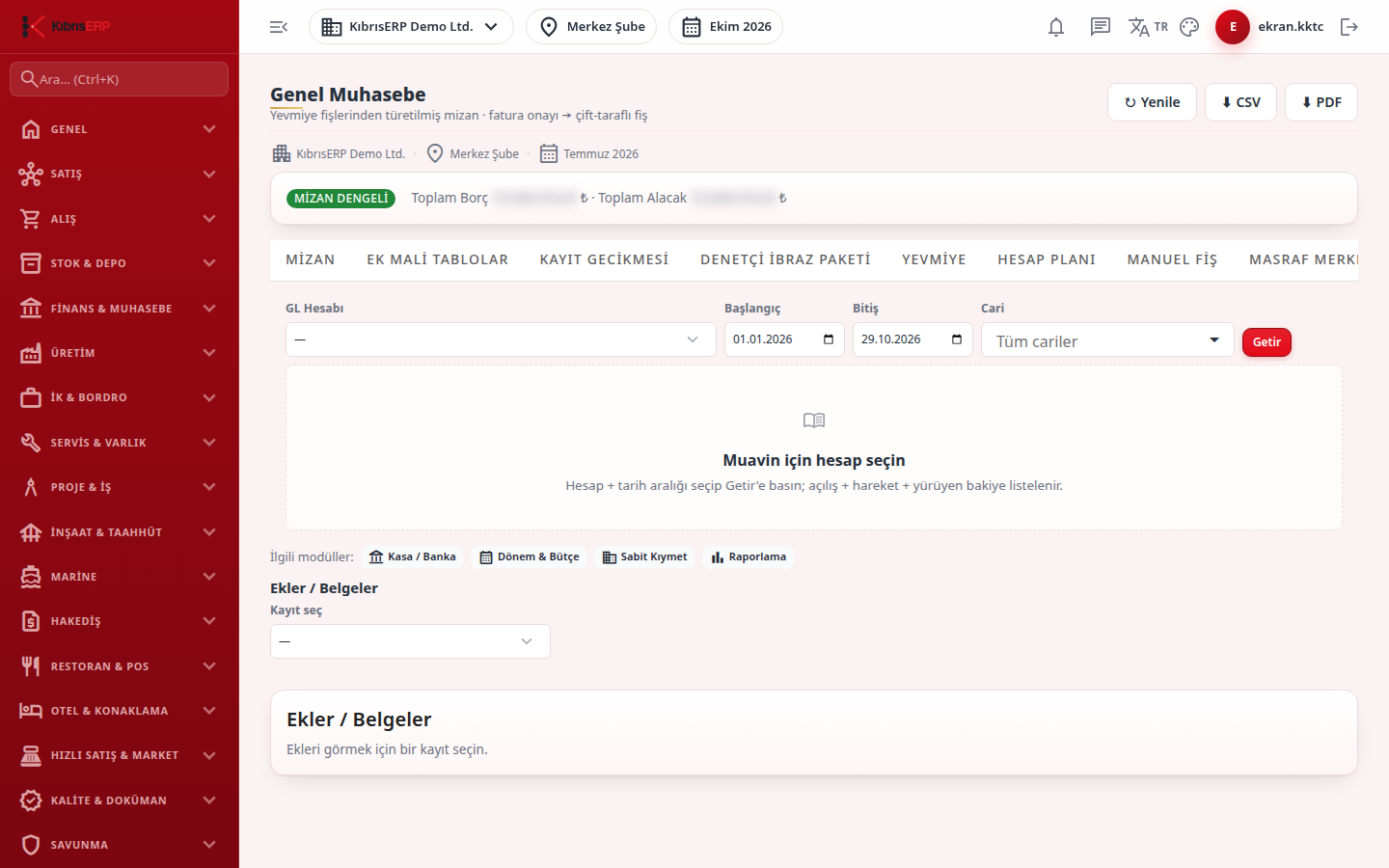The height and width of the screenshot is (868, 1389).
Task: Open the theme palette icon
Action: [x=1189, y=27]
